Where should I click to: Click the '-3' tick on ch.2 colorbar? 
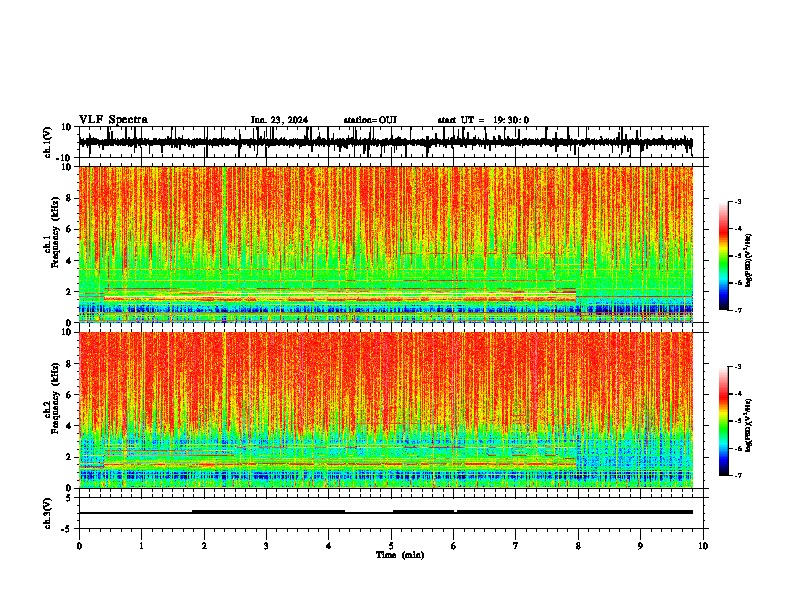[737, 367]
